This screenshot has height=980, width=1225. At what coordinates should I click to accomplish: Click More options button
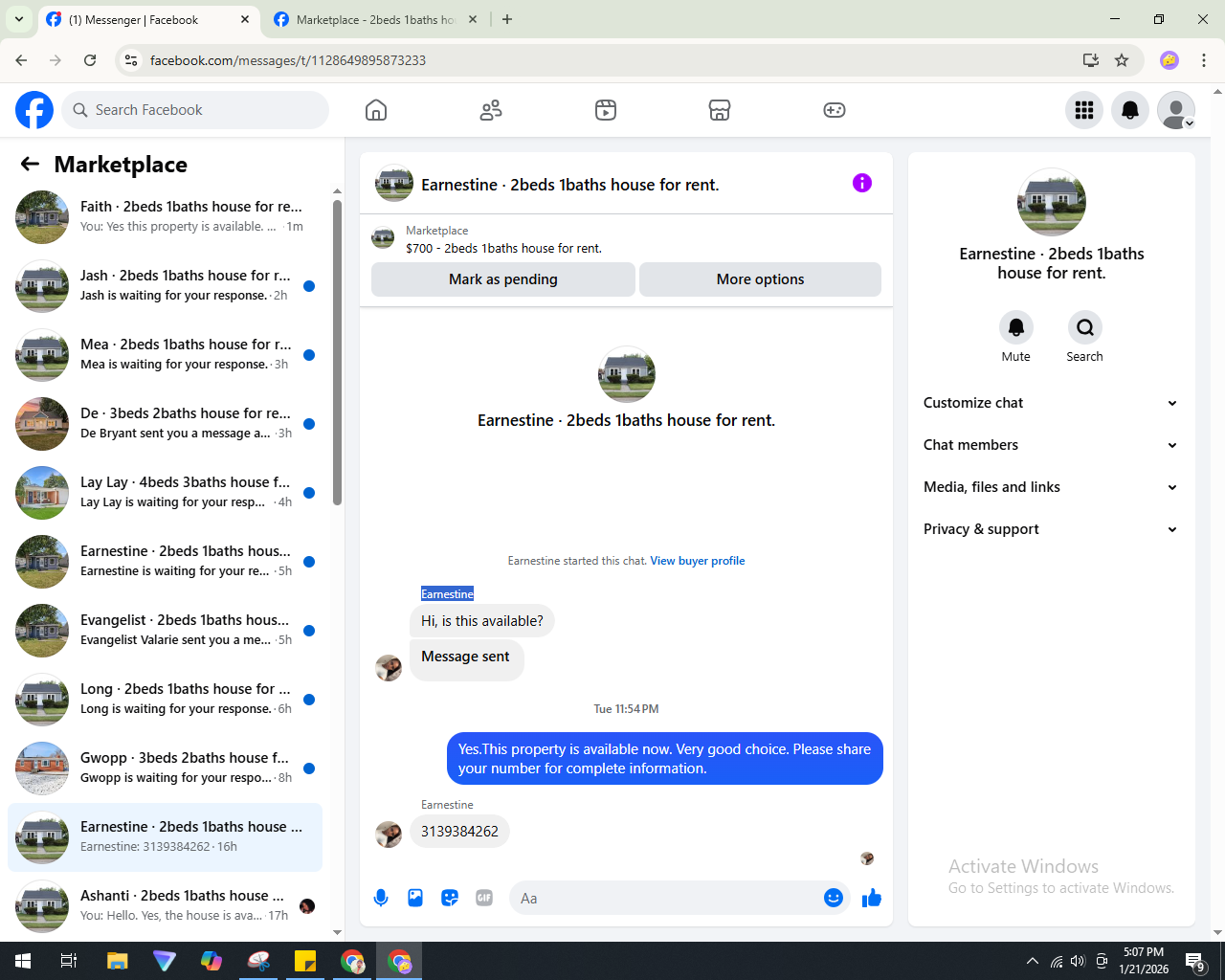point(760,279)
